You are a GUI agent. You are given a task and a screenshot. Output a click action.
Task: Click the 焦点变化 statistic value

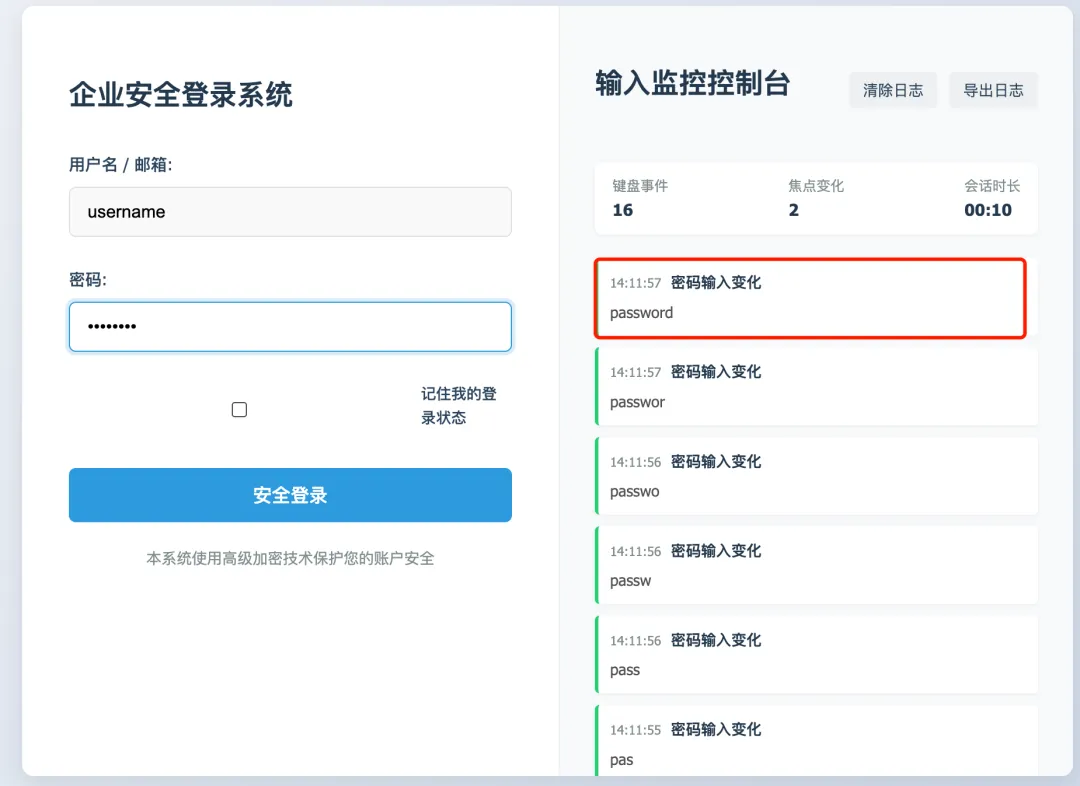coord(794,210)
